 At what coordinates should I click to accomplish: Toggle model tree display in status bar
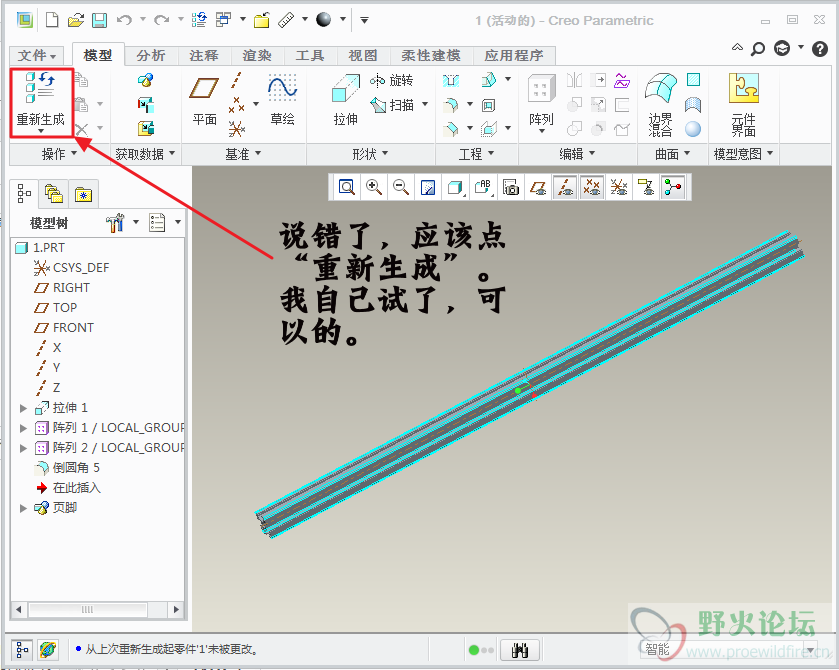pyautogui.click(x=22, y=650)
